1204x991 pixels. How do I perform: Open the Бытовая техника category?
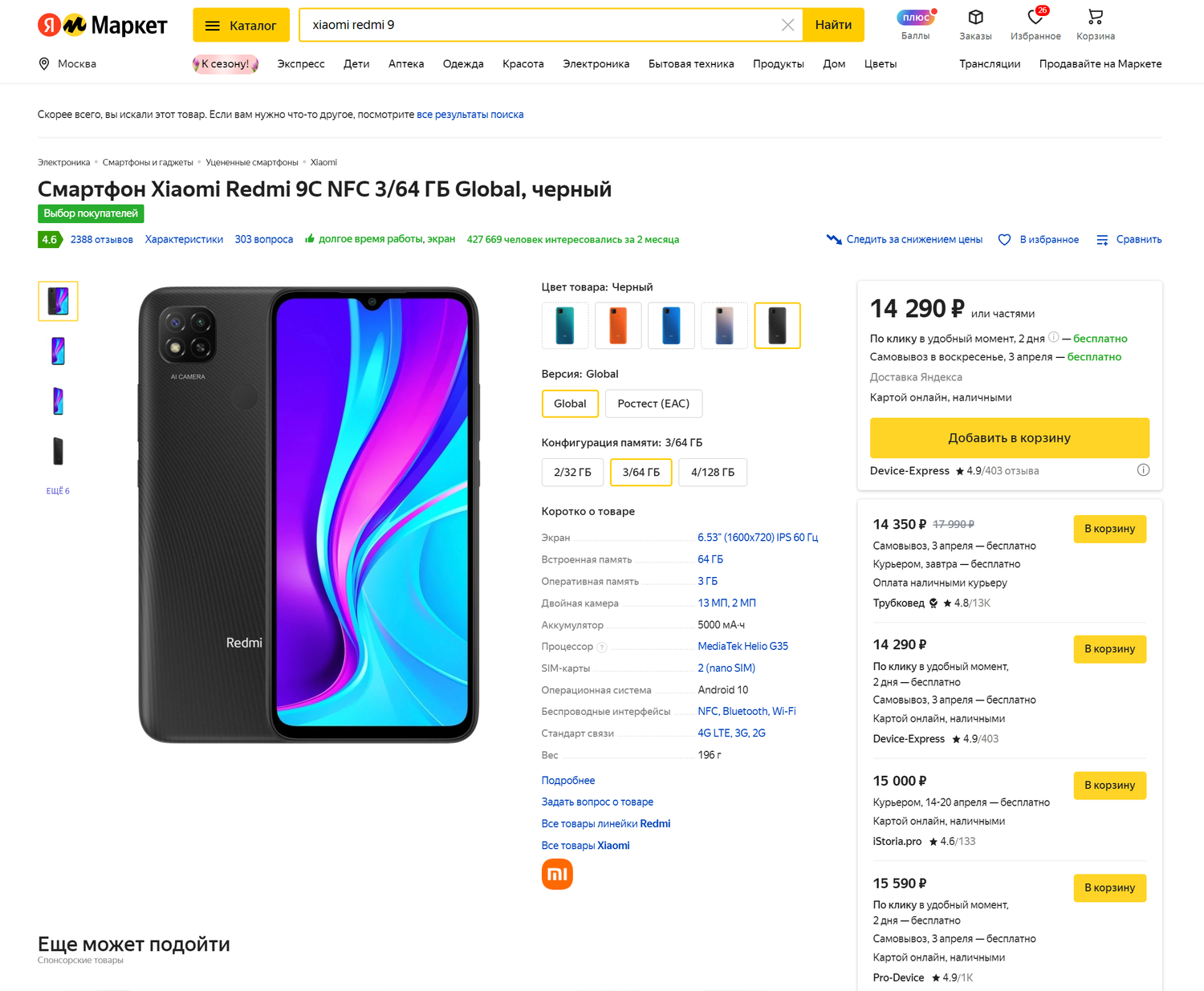click(x=691, y=64)
